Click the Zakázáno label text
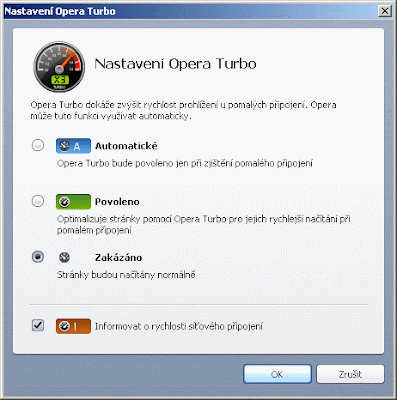The image size is (397, 400). [x=118, y=257]
